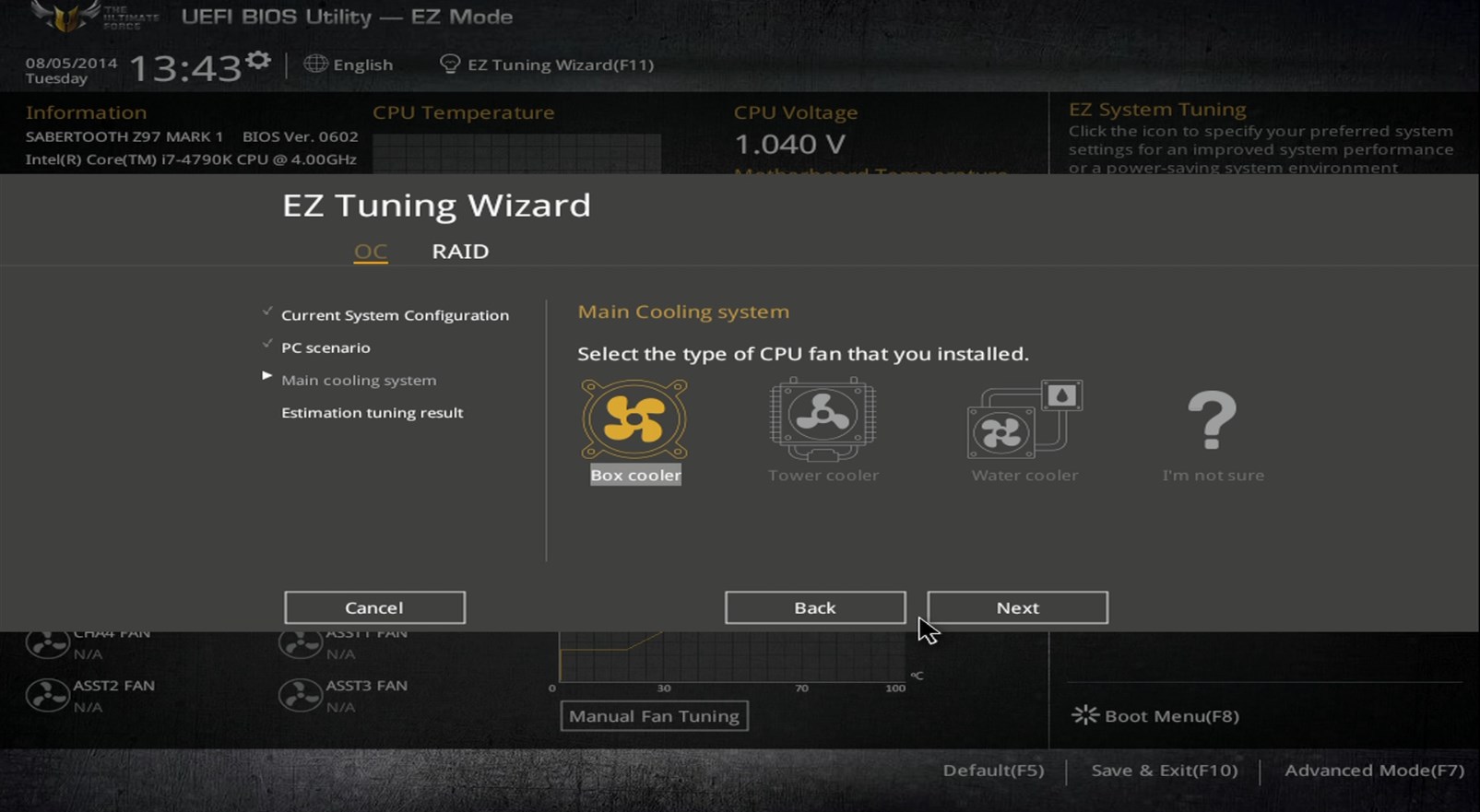
Task: Load Default(F5) settings
Action: pos(993,771)
